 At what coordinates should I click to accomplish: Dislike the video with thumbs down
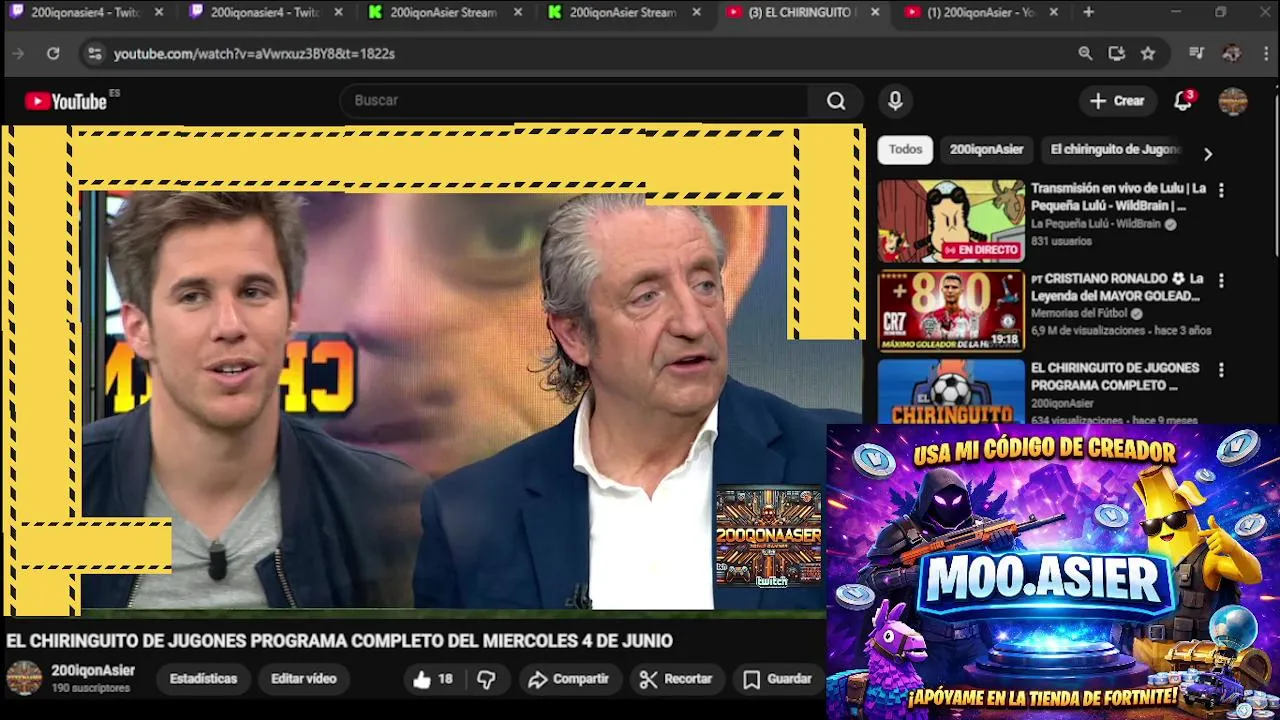[x=486, y=679]
